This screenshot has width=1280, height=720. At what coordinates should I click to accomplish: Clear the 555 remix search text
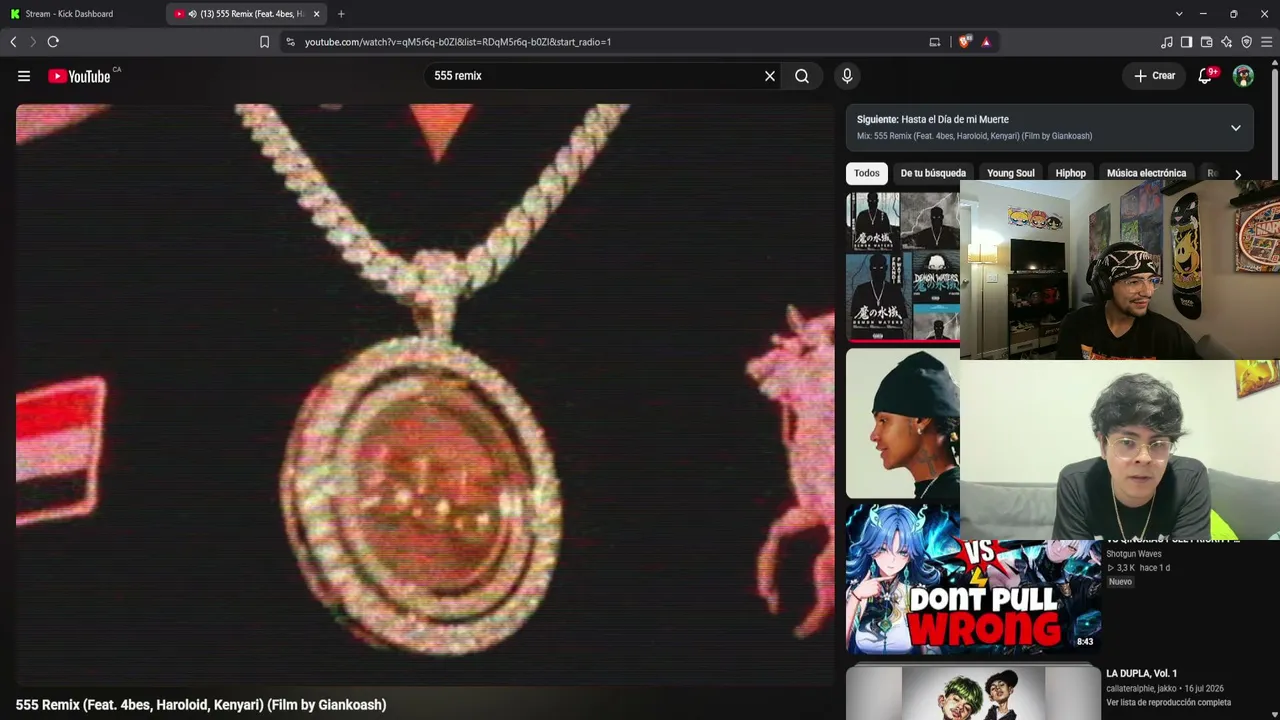770,76
